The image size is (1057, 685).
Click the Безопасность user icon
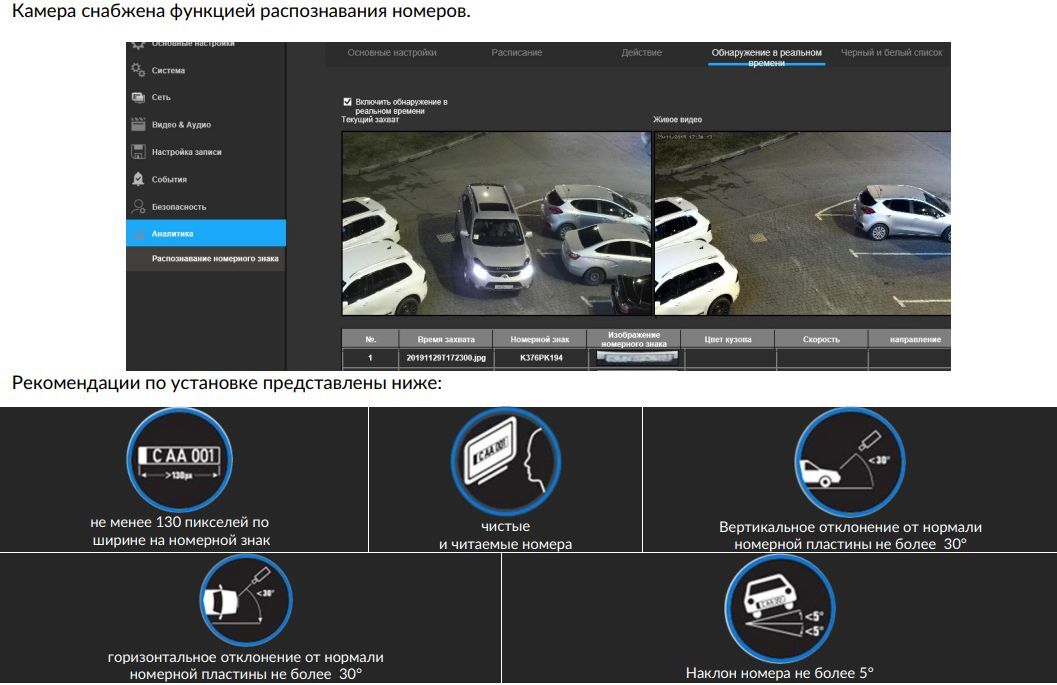coord(138,206)
